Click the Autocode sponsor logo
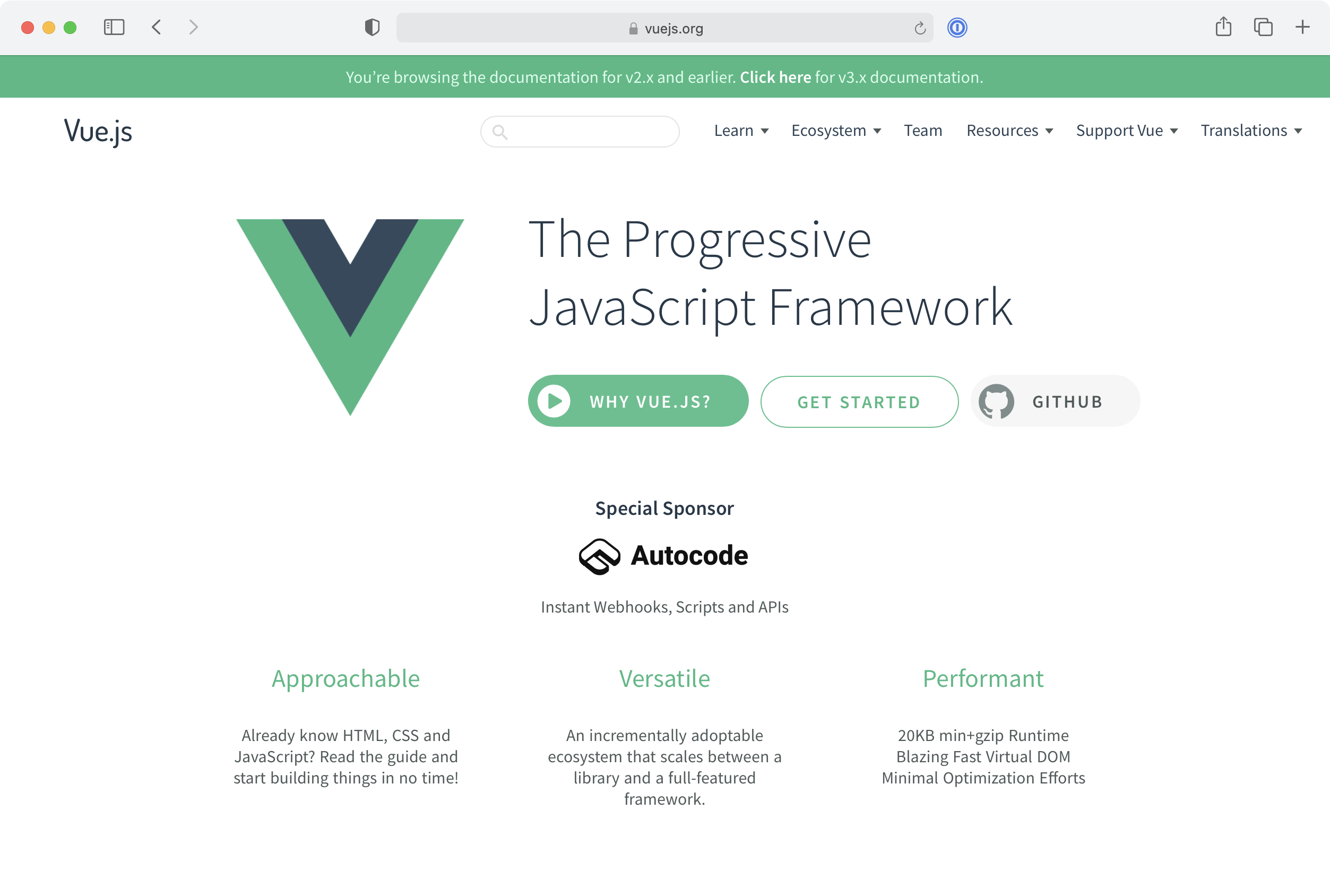This screenshot has width=1330, height=896. [663, 556]
